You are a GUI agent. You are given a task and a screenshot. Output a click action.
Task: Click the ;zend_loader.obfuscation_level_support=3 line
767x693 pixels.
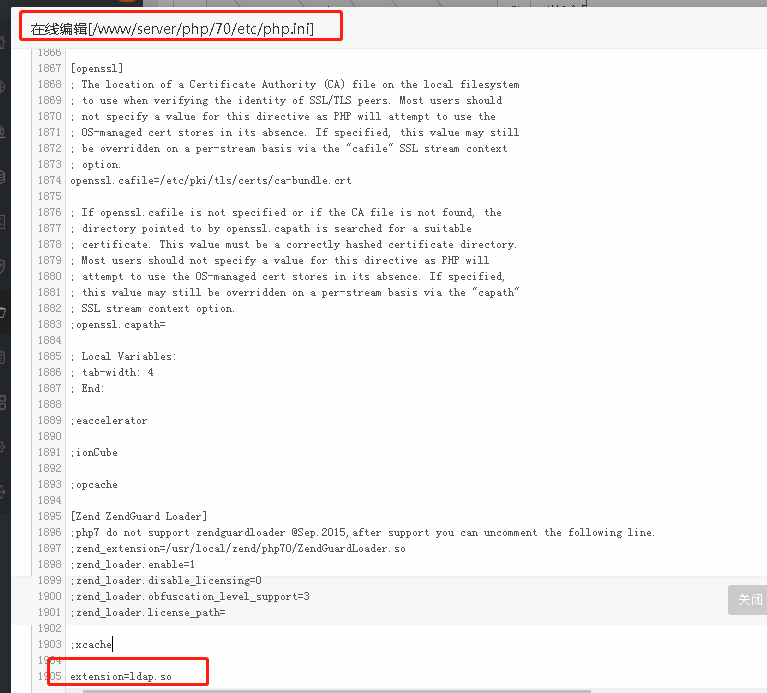tap(190, 597)
